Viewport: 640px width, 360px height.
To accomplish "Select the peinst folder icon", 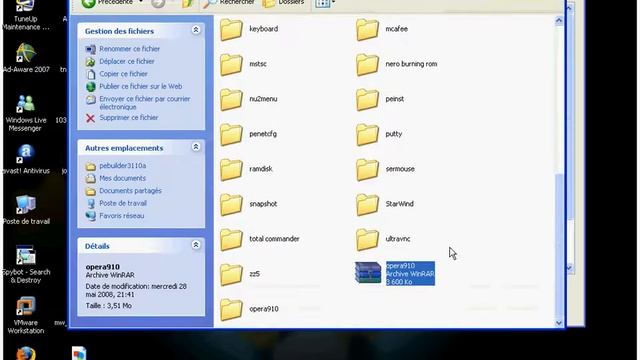I will 367,99.
